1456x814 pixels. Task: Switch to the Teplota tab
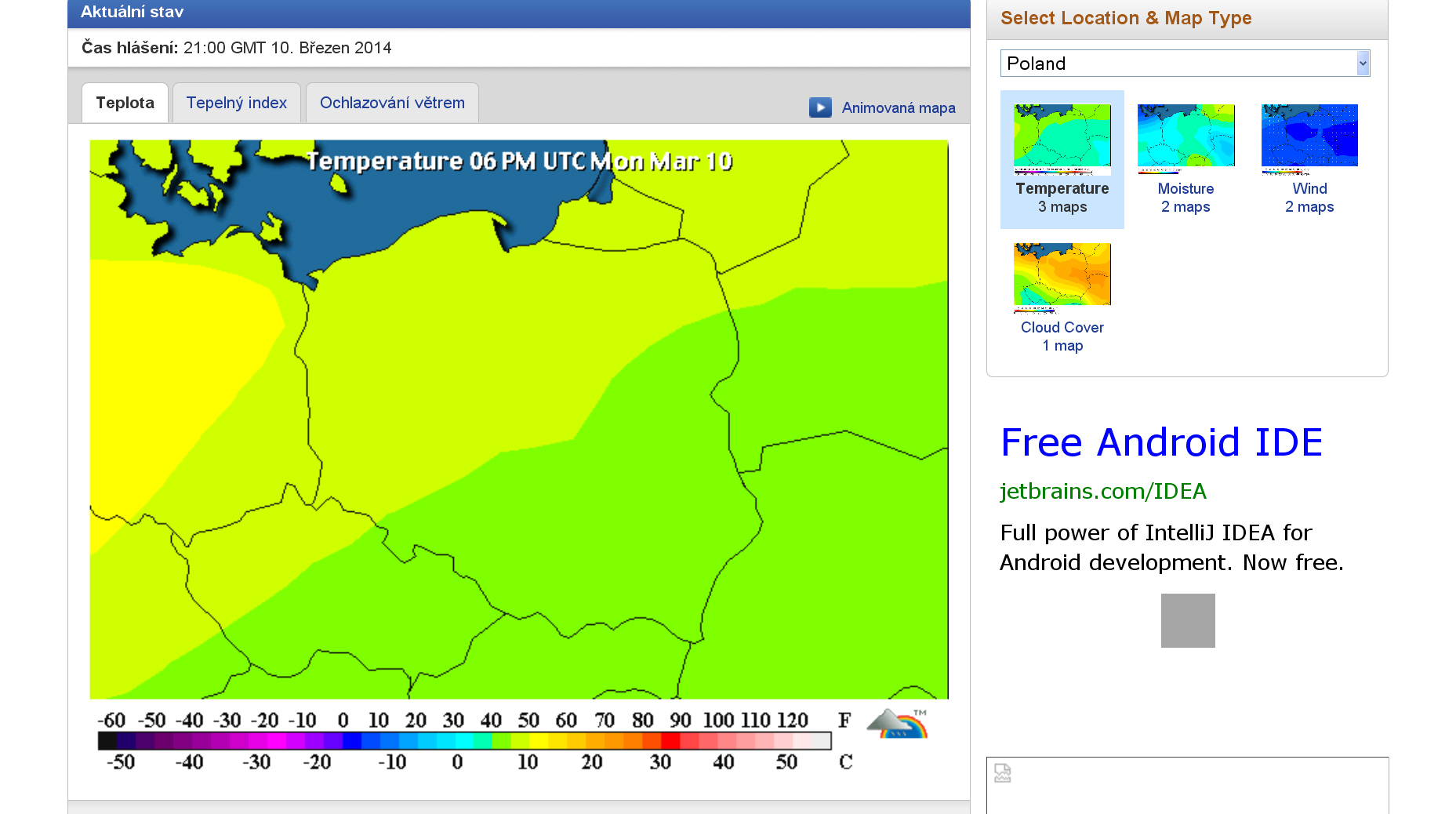point(125,103)
